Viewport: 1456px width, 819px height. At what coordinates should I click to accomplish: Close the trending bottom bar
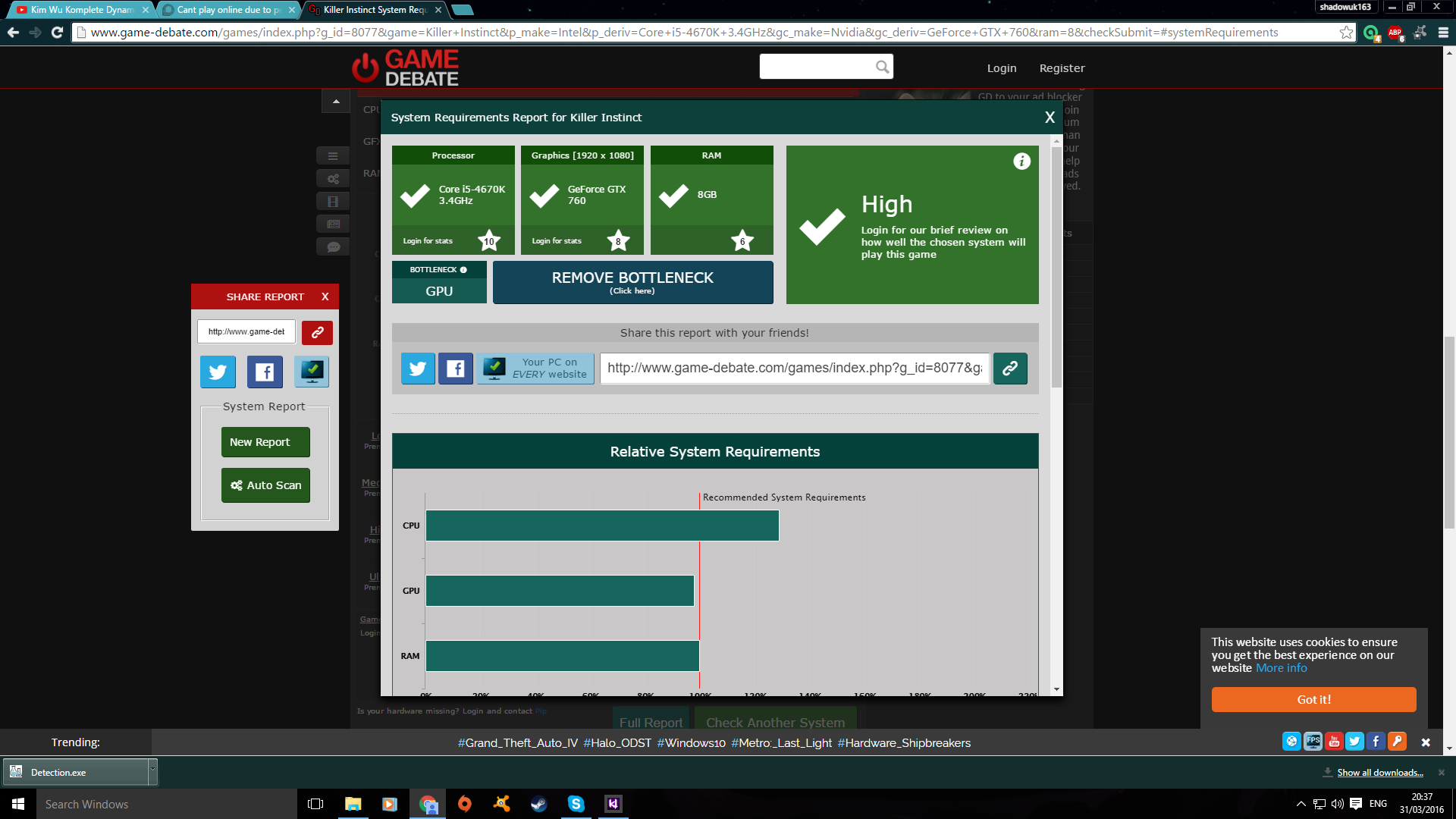click(1426, 742)
